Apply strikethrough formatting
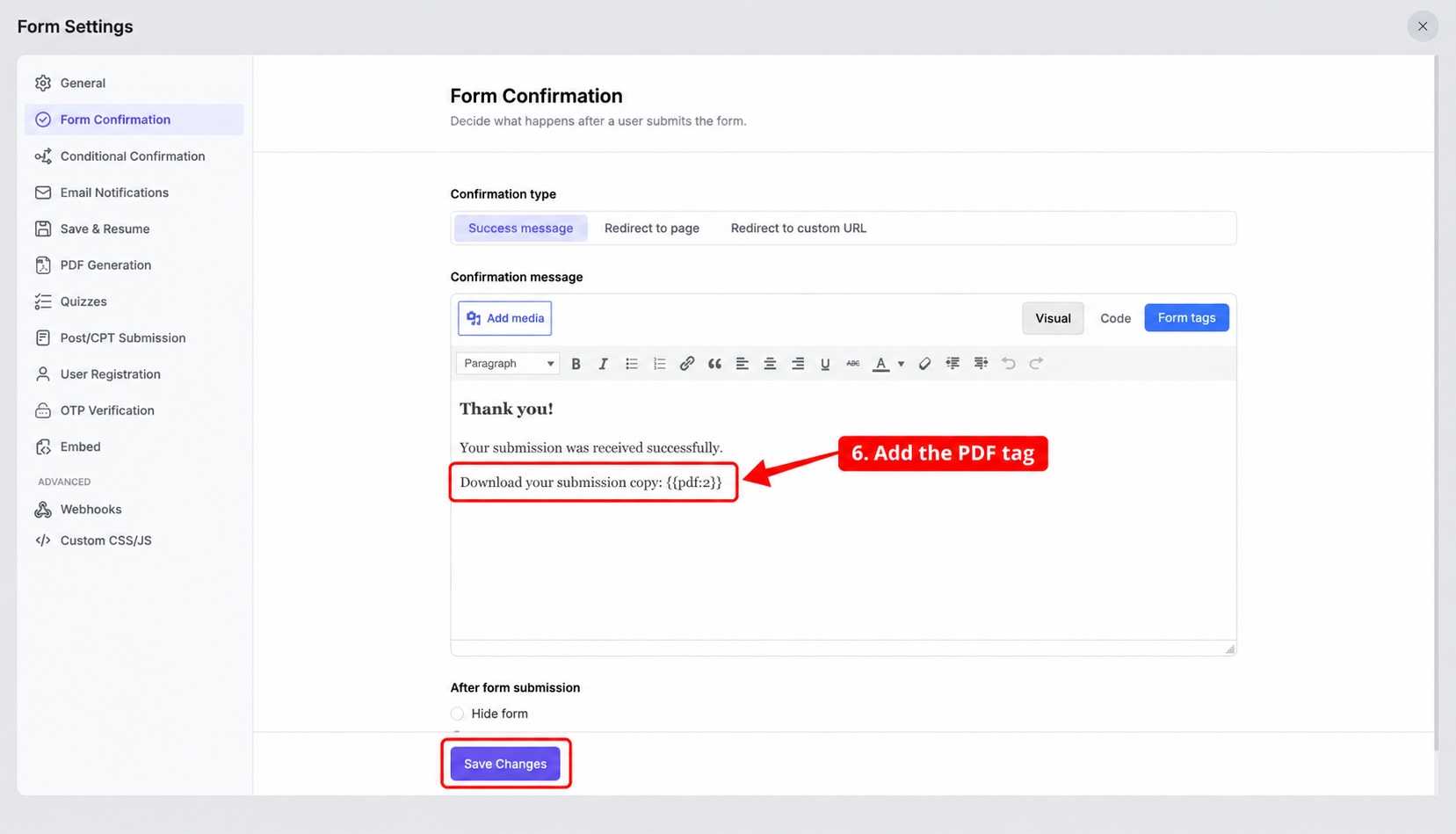 click(x=852, y=364)
